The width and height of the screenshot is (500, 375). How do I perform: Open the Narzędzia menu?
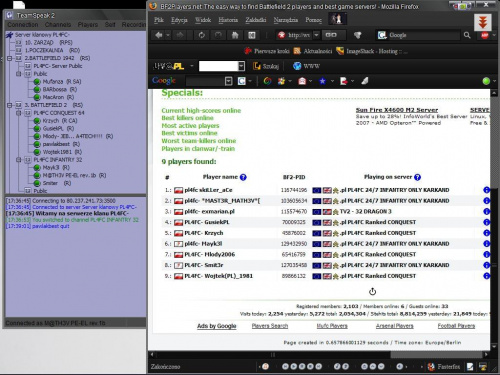pyautogui.click(x=286, y=20)
